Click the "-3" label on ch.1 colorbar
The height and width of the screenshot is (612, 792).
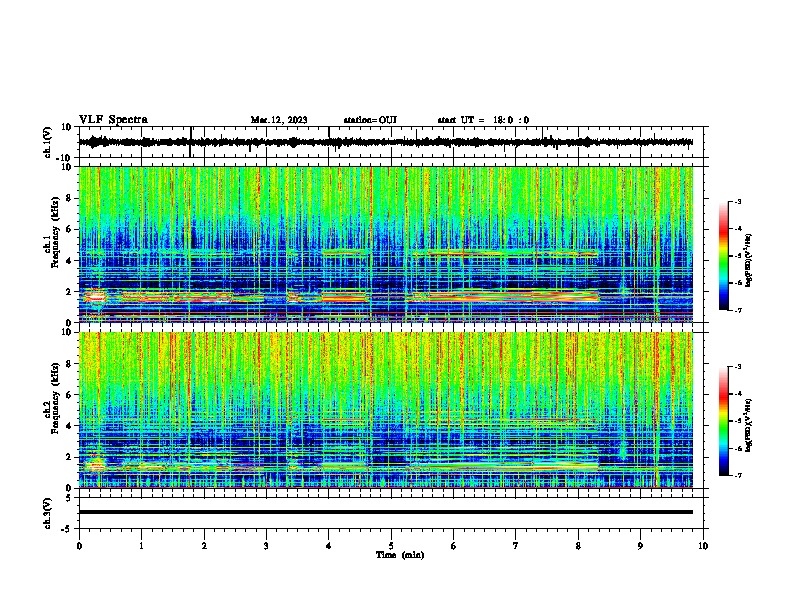pos(737,202)
